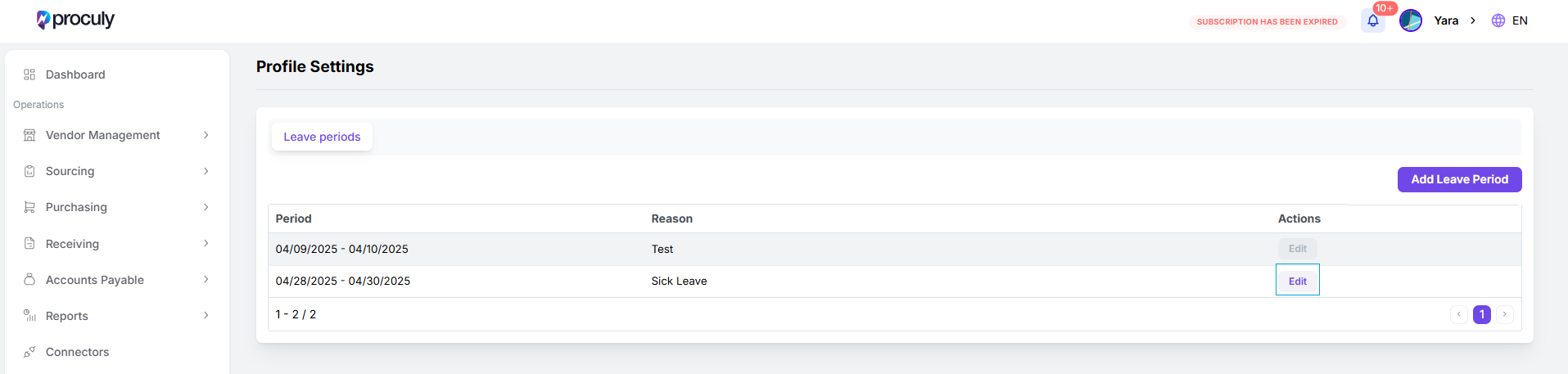This screenshot has width=1568, height=374.
Task: Click the Accounts Payable bag icon
Action: coord(29,280)
